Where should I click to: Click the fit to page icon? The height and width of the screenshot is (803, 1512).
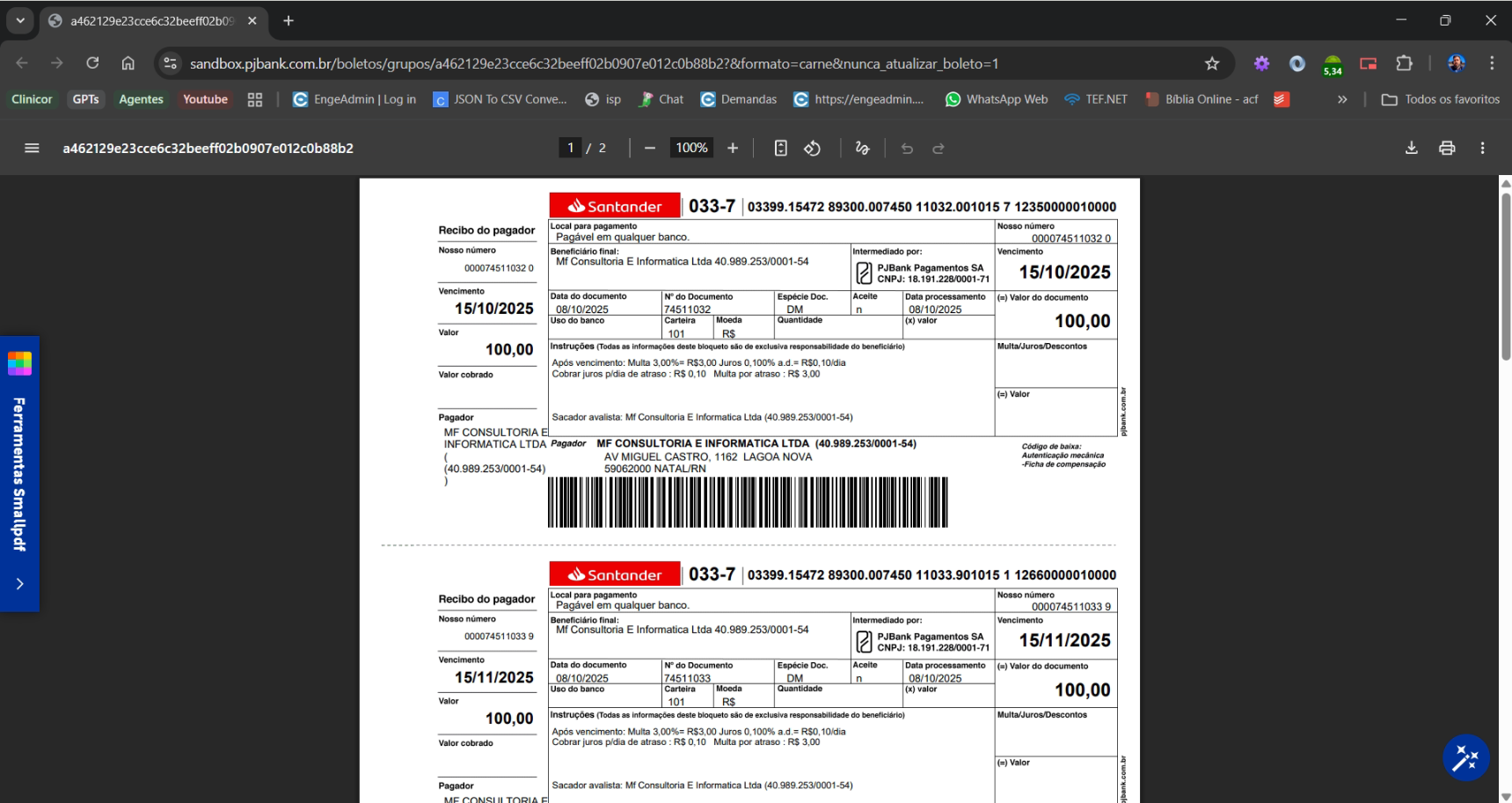pos(780,148)
